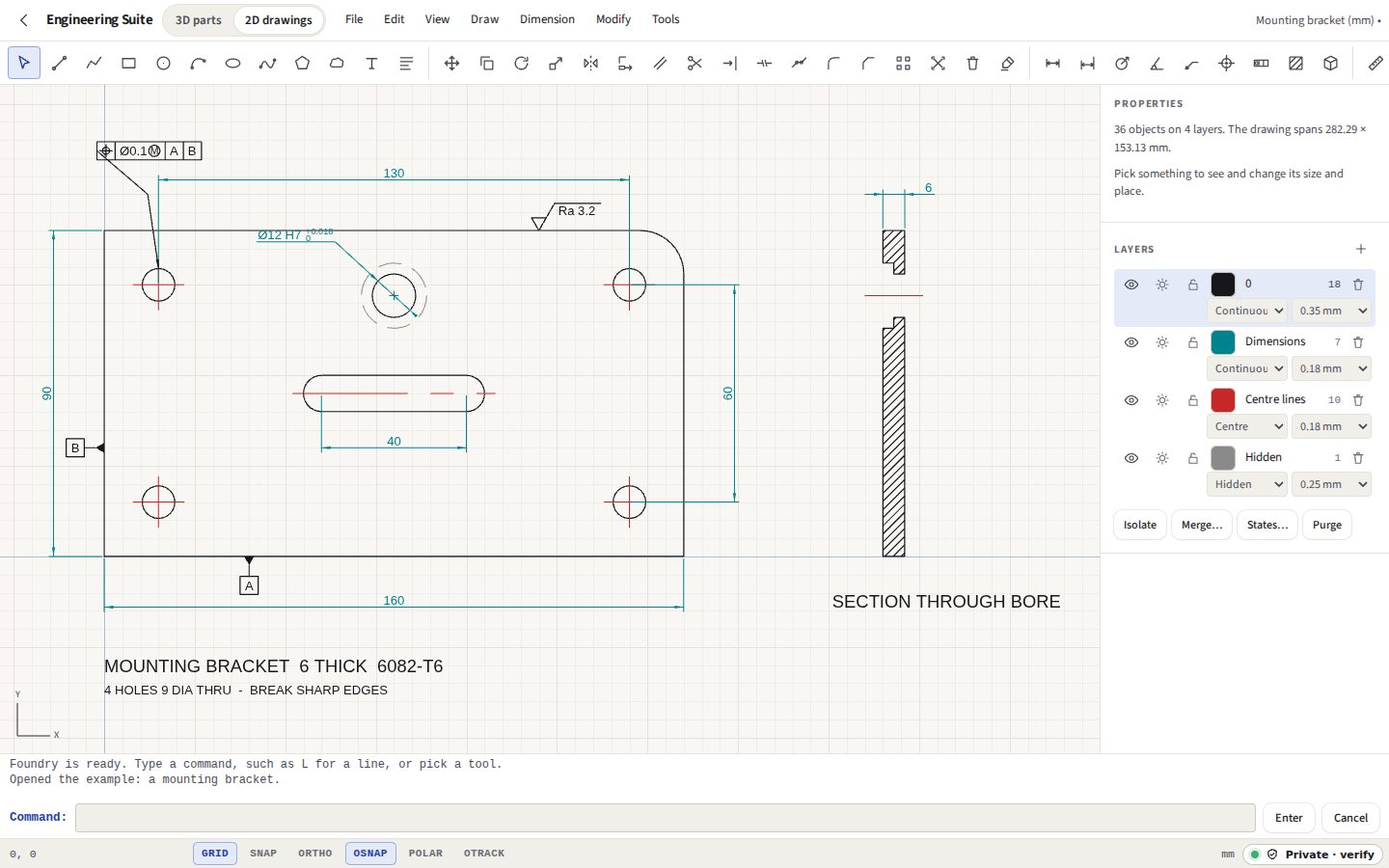Click the Array grid tool

(x=903, y=64)
